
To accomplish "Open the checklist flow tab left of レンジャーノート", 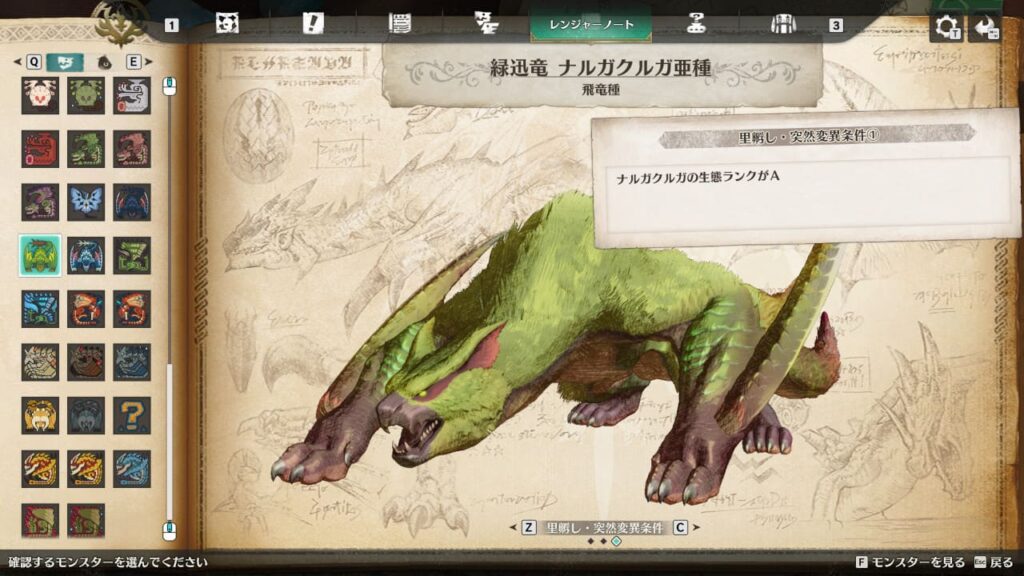I will pyautogui.click(x=486, y=24).
